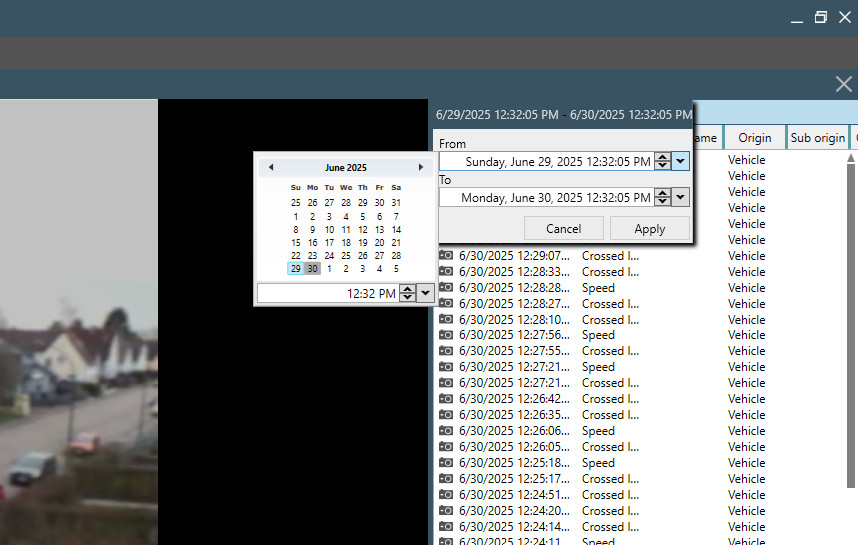
Task: Select June 15 in the calendar
Action: (x=295, y=242)
